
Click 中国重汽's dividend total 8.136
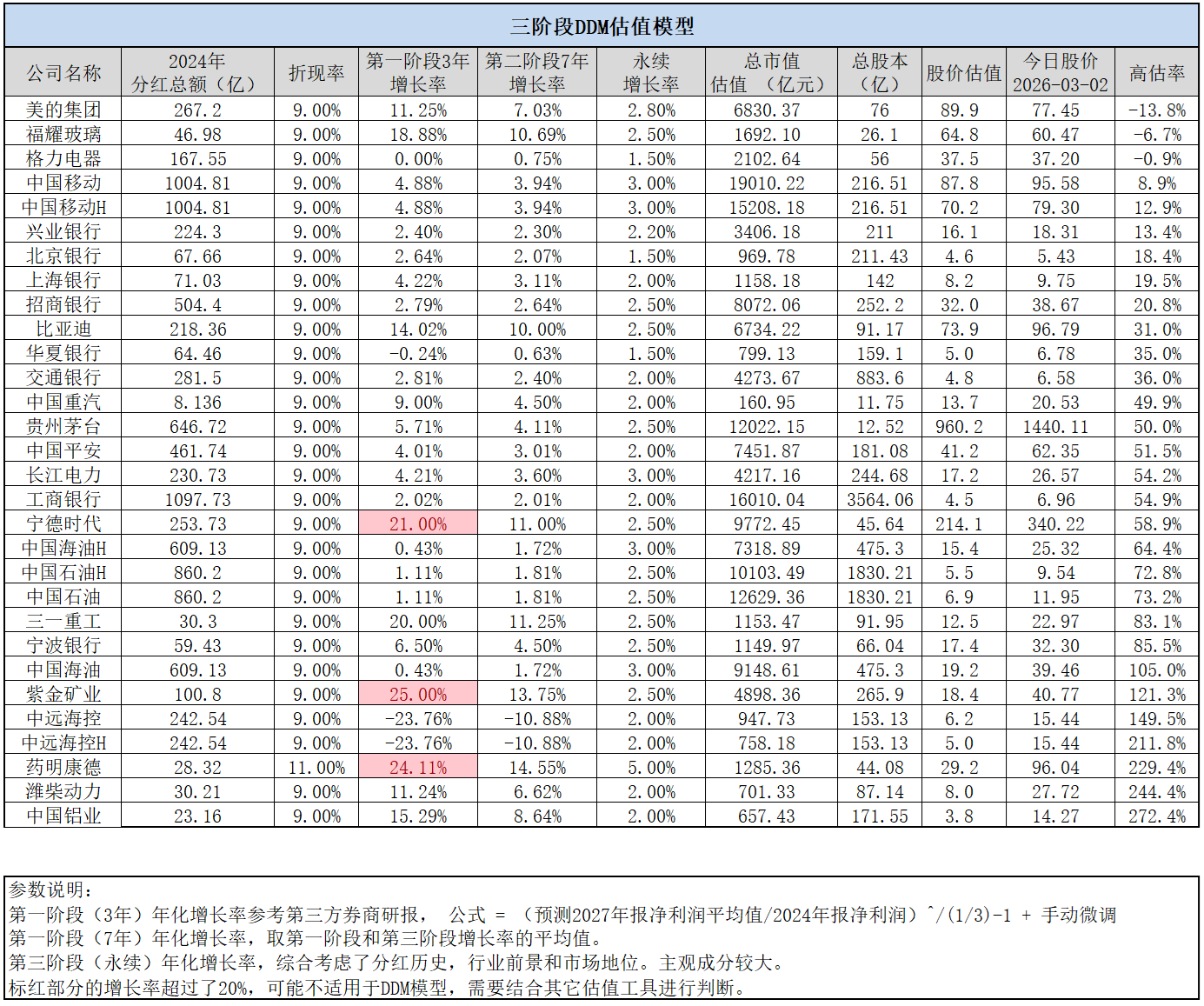tap(198, 402)
